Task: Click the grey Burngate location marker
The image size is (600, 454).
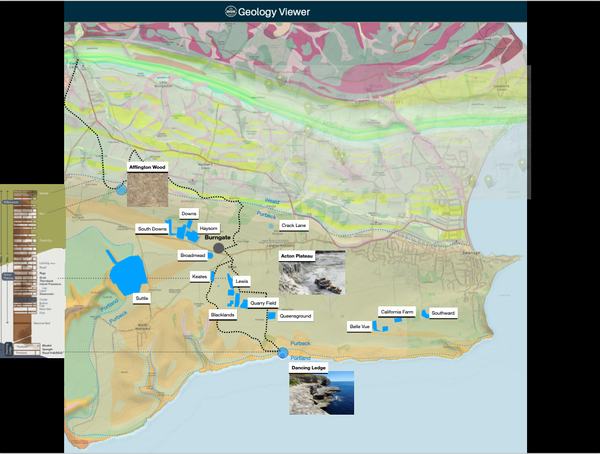Action: (x=219, y=248)
